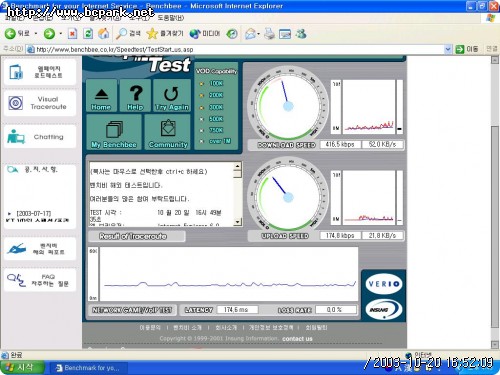The height and width of the screenshot is (375, 500).
Task: Click the browser Refresh toolbar icon
Action: point(88,33)
